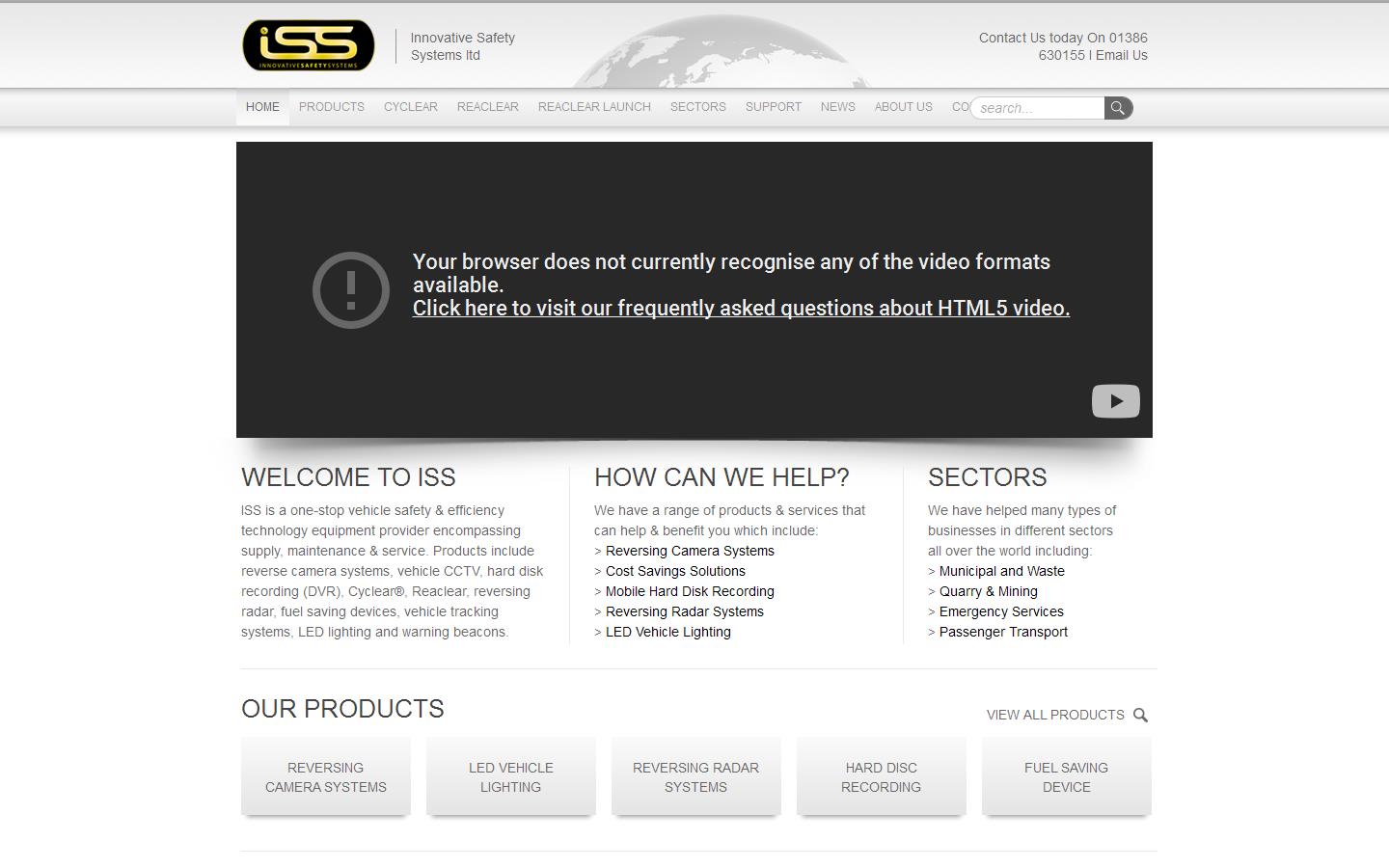The height and width of the screenshot is (868, 1389).
Task: Click the Municipal and Waste sector link
Action: pyautogui.click(x=1002, y=571)
